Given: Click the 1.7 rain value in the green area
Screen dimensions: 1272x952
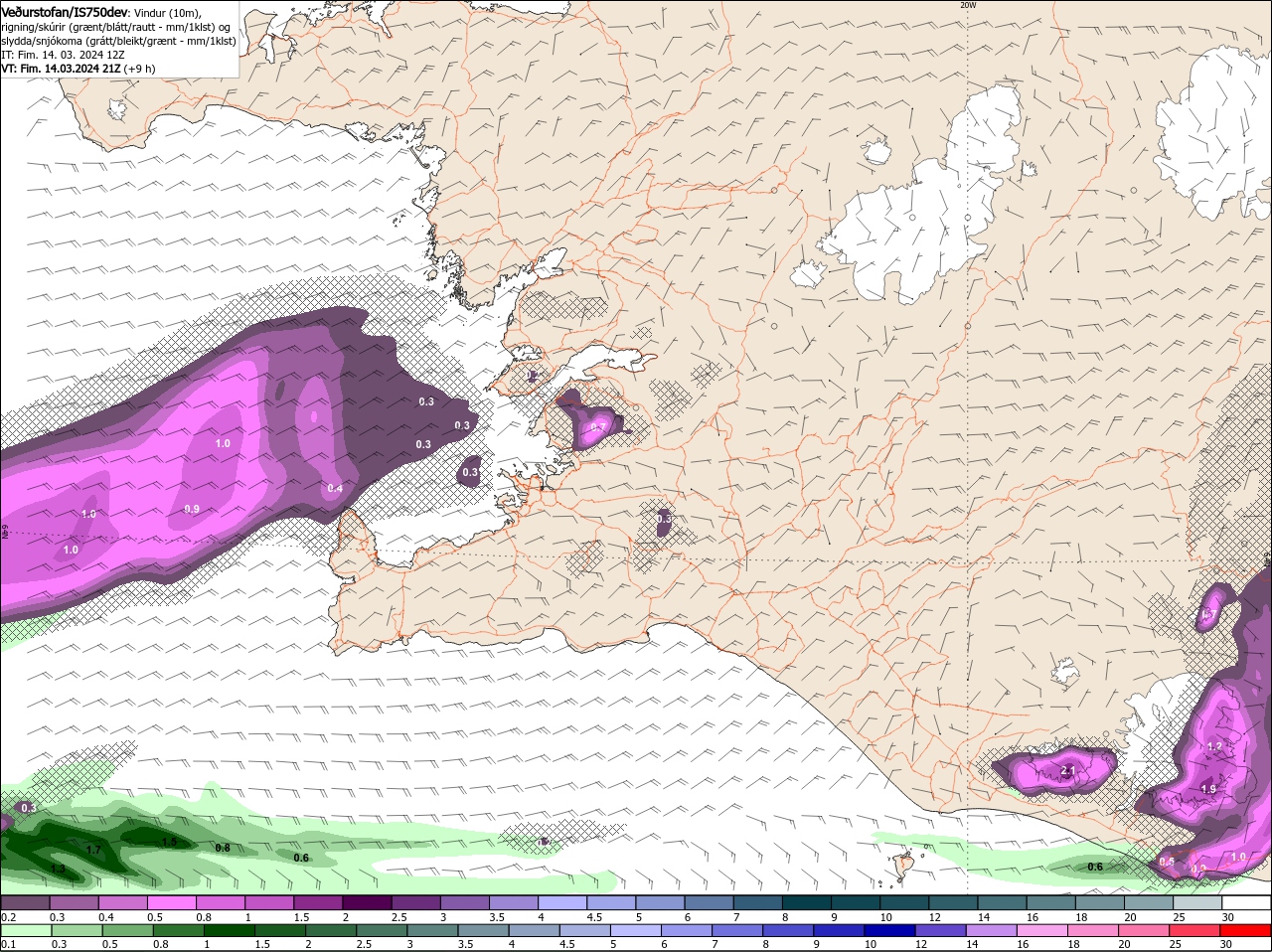Looking at the screenshot, I should [x=93, y=851].
